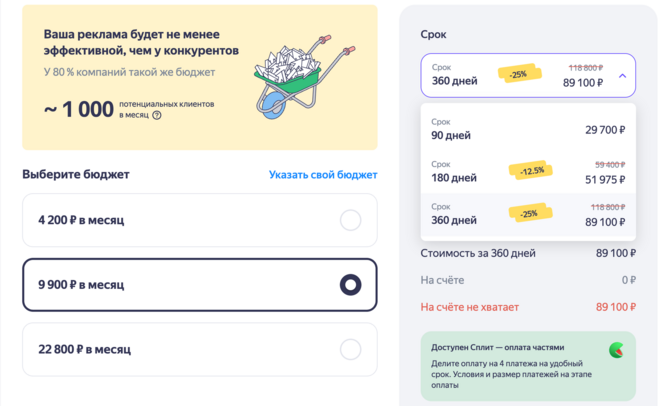Click the question mark help icon
Image resolution: width=667 pixels, height=406 pixels.
tap(157, 115)
